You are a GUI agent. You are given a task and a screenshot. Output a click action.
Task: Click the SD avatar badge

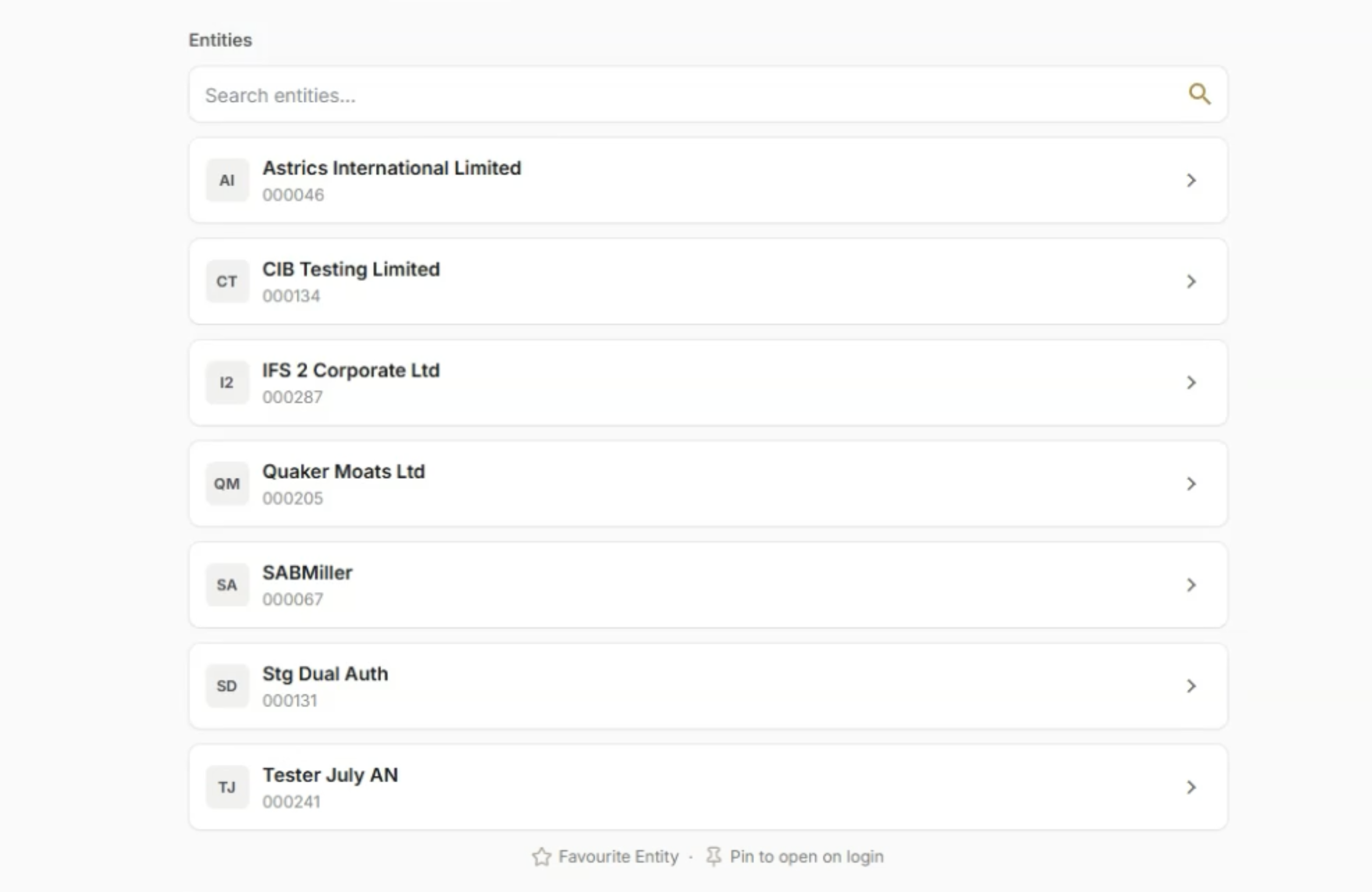pos(227,686)
